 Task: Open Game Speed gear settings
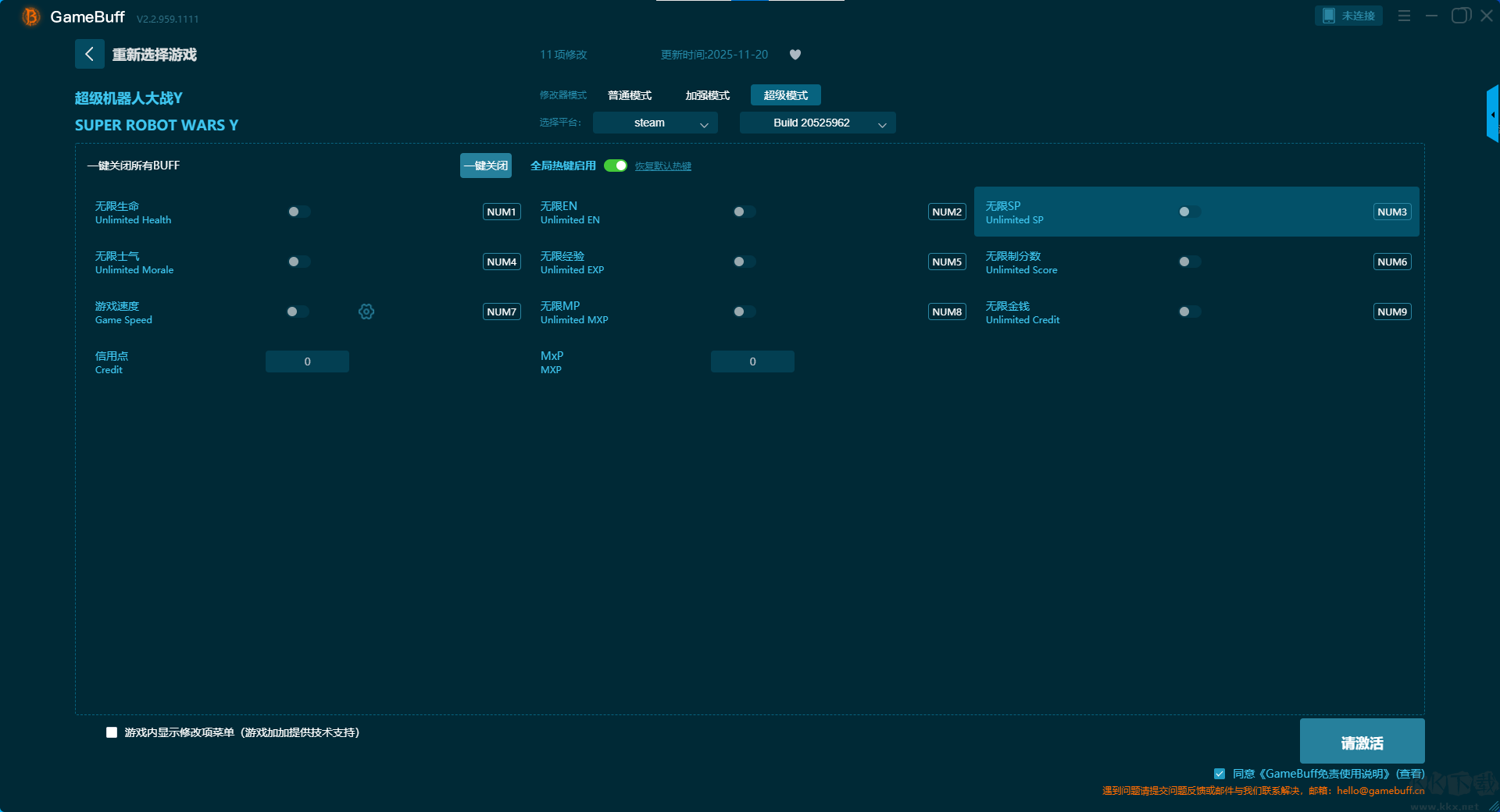pos(366,312)
